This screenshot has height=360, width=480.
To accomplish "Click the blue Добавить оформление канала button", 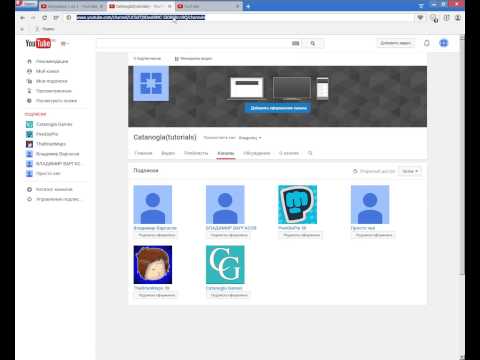I will (278, 108).
